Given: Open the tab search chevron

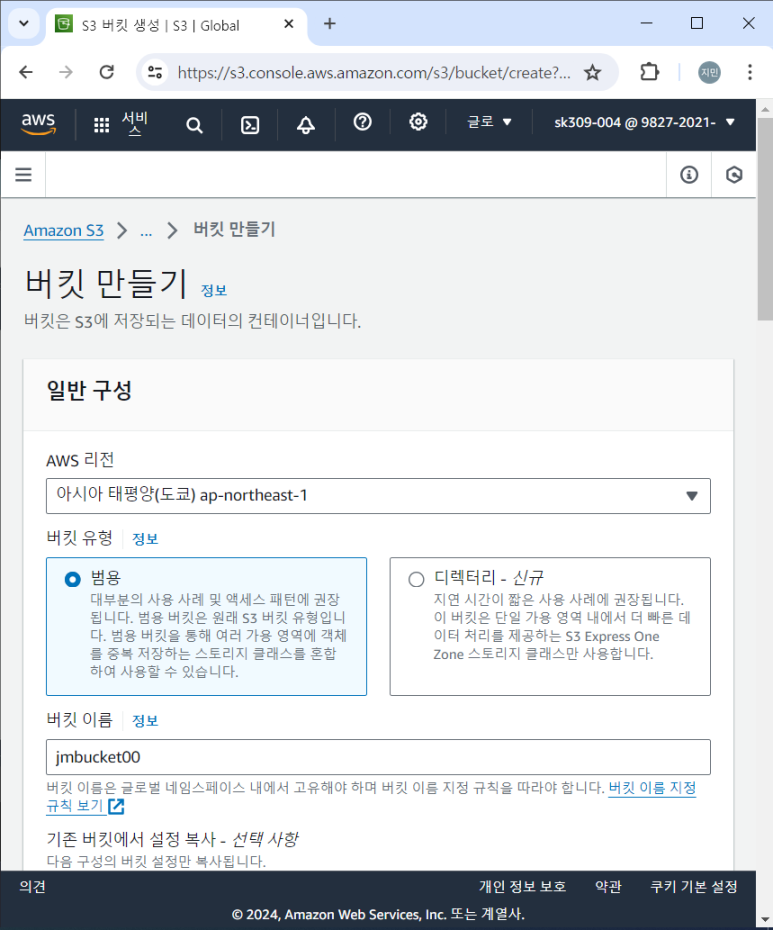Looking at the screenshot, I should pos(24,24).
